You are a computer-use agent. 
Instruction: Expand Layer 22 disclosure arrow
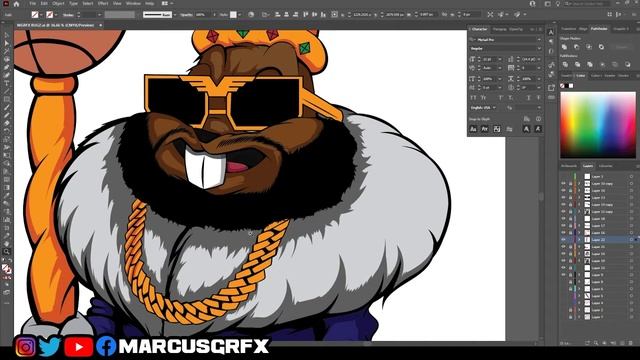(579, 240)
